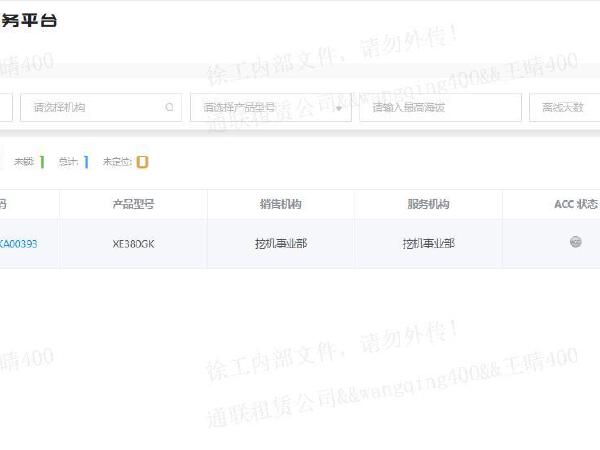Click the 请输入最高海拔 input field
Image resolution: width=600 pixels, height=450 pixels.
pos(440,108)
